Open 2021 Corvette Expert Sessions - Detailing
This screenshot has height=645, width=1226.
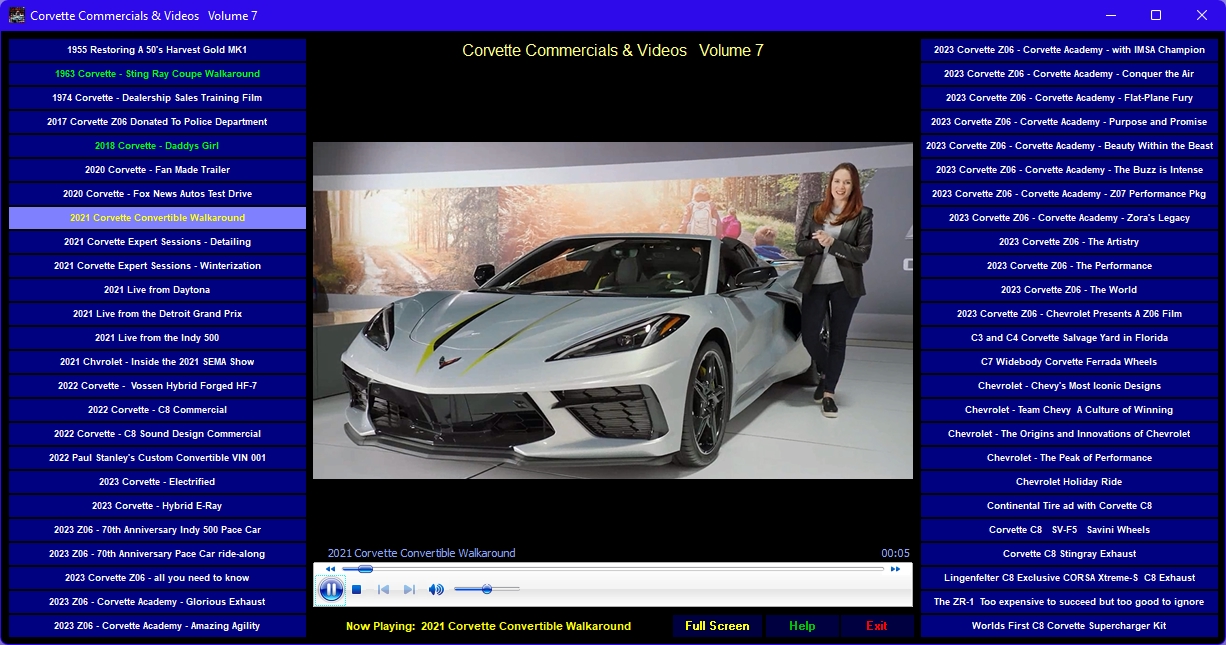pyautogui.click(x=157, y=242)
